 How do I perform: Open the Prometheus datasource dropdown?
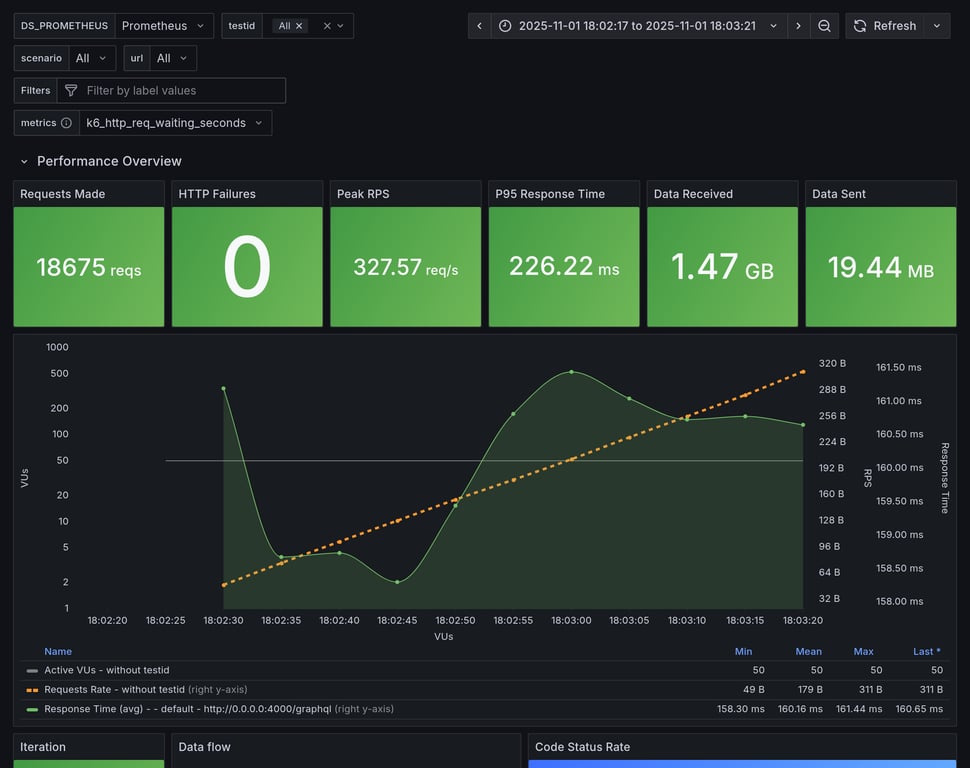[164, 26]
